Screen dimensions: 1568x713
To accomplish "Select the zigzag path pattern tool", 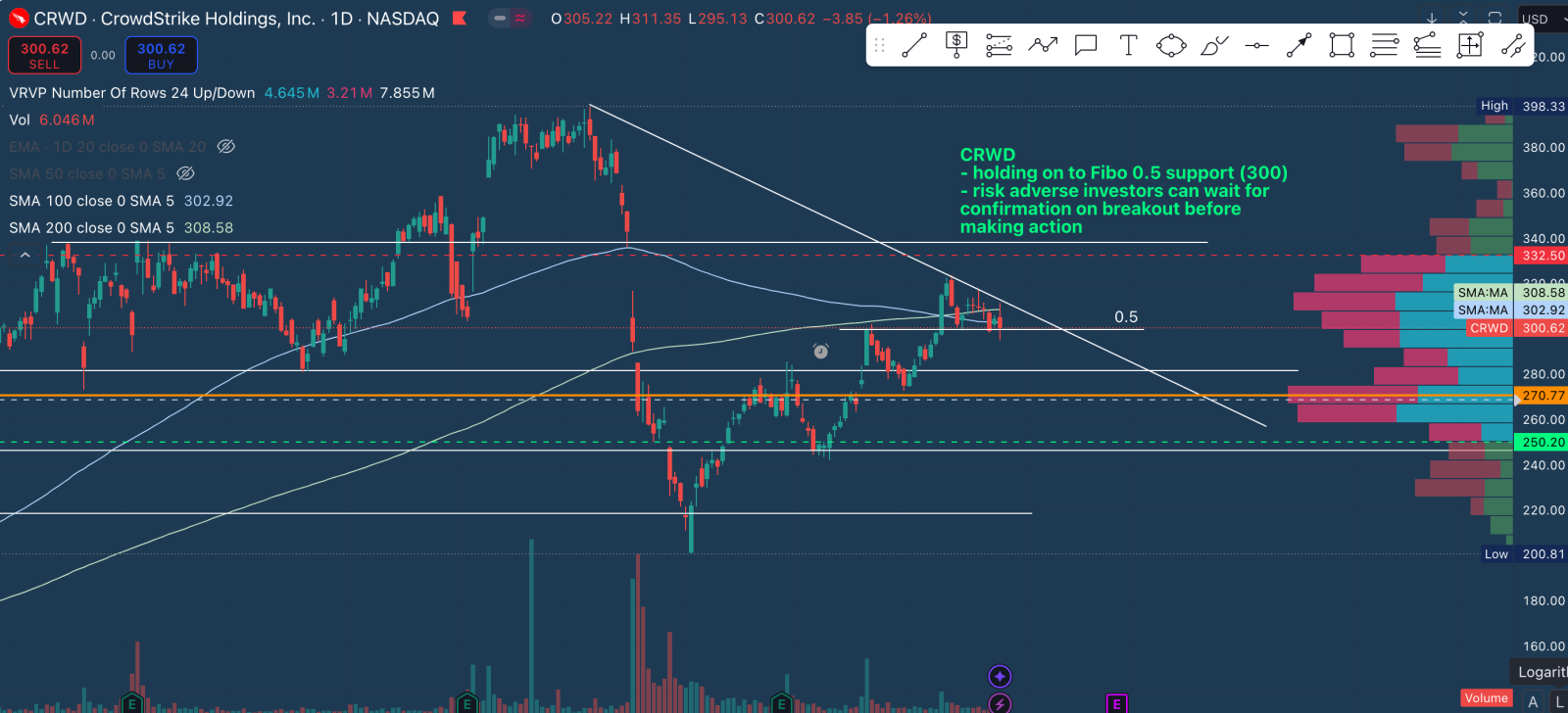I will (x=1043, y=45).
